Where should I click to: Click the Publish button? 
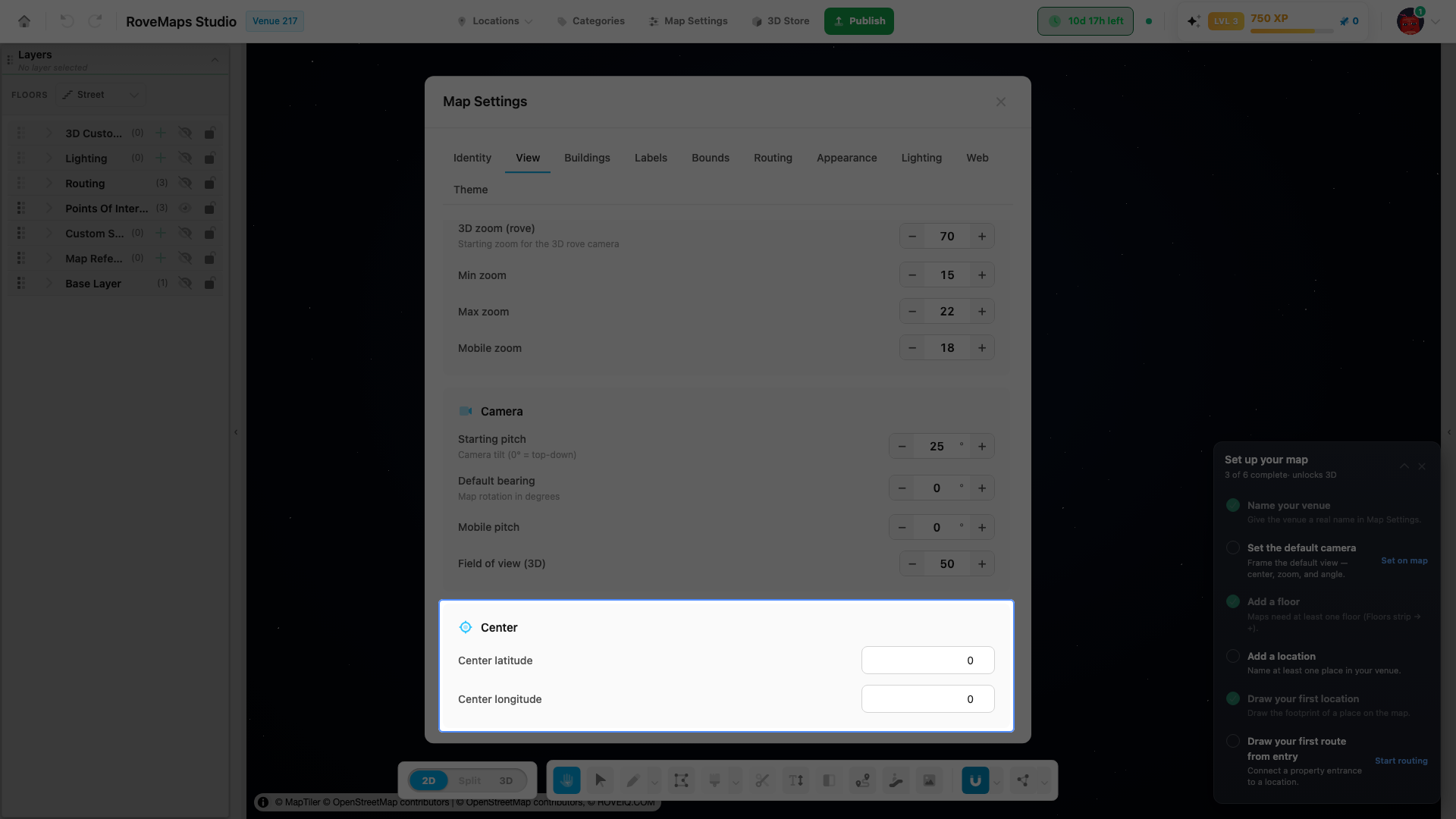coord(859,21)
